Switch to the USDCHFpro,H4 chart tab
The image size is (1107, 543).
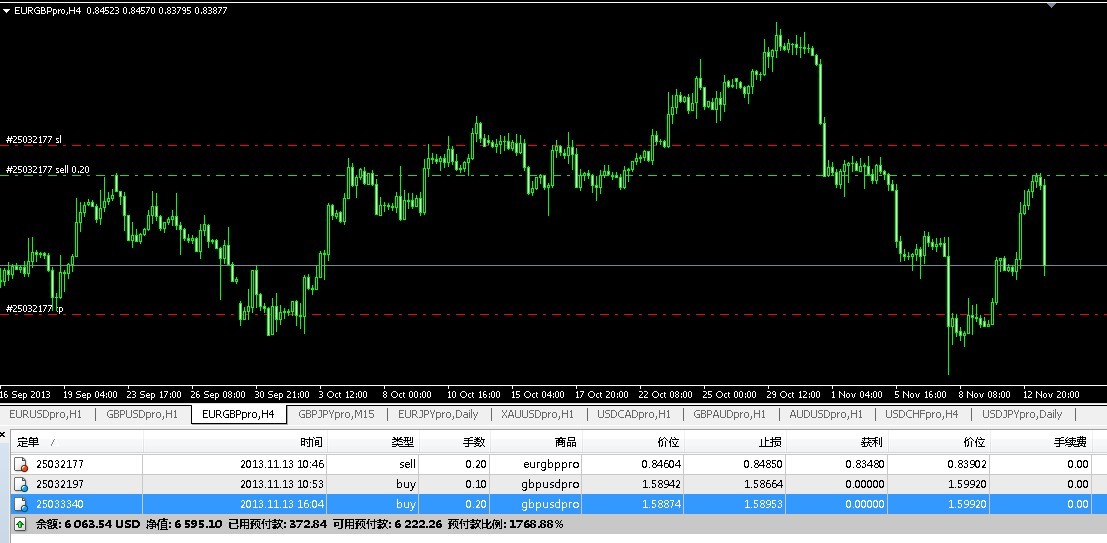point(921,414)
